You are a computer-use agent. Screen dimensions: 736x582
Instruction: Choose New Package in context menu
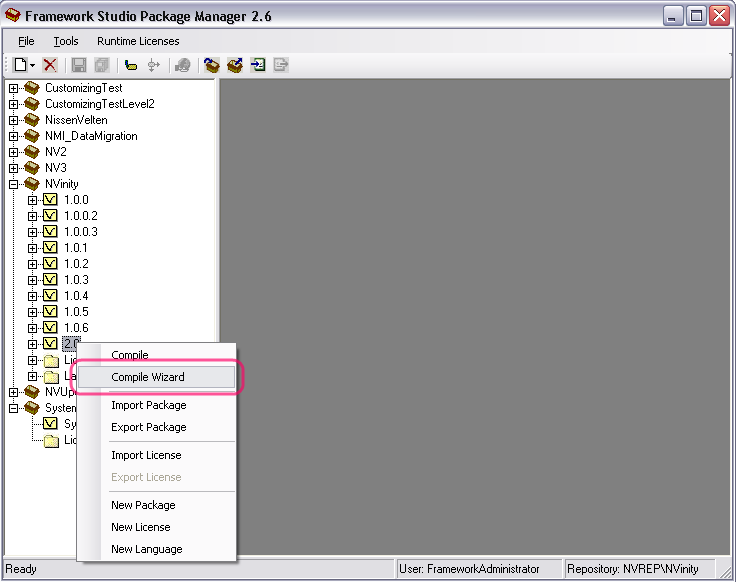[x=156, y=505]
